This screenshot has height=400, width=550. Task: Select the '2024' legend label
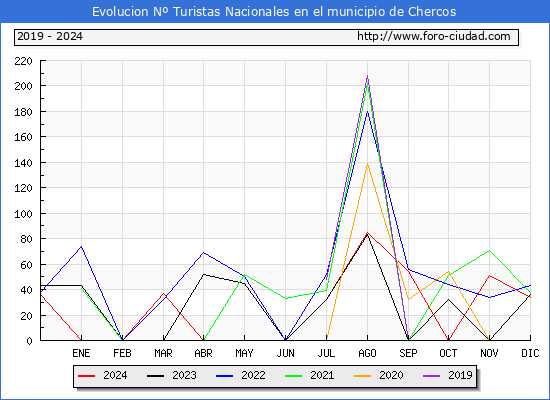point(115,375)
